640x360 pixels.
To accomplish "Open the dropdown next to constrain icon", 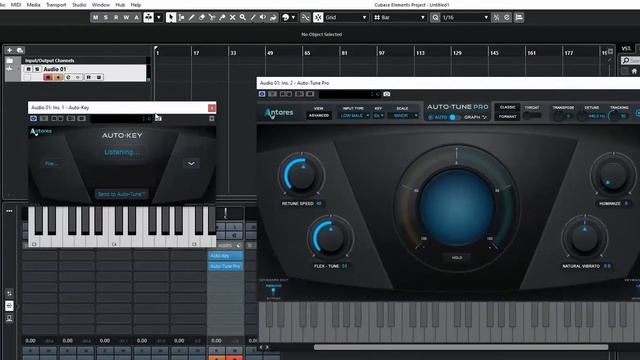I will (x=159, y=18).
